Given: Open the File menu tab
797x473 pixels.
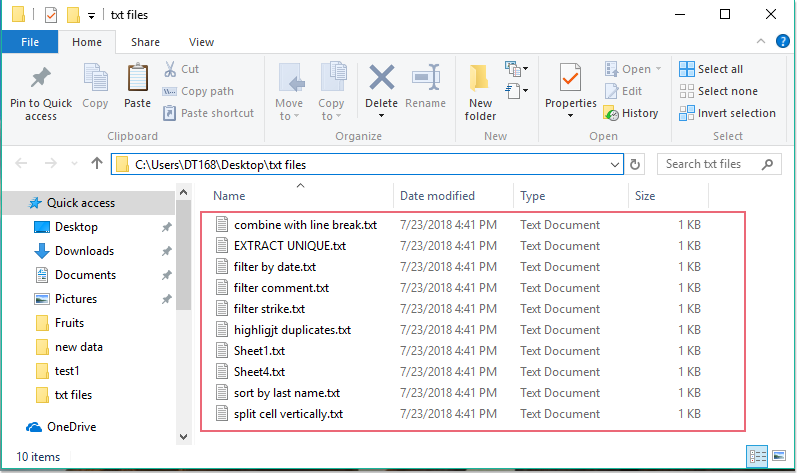Looking at the screenshot, I should tap(30, 42).
